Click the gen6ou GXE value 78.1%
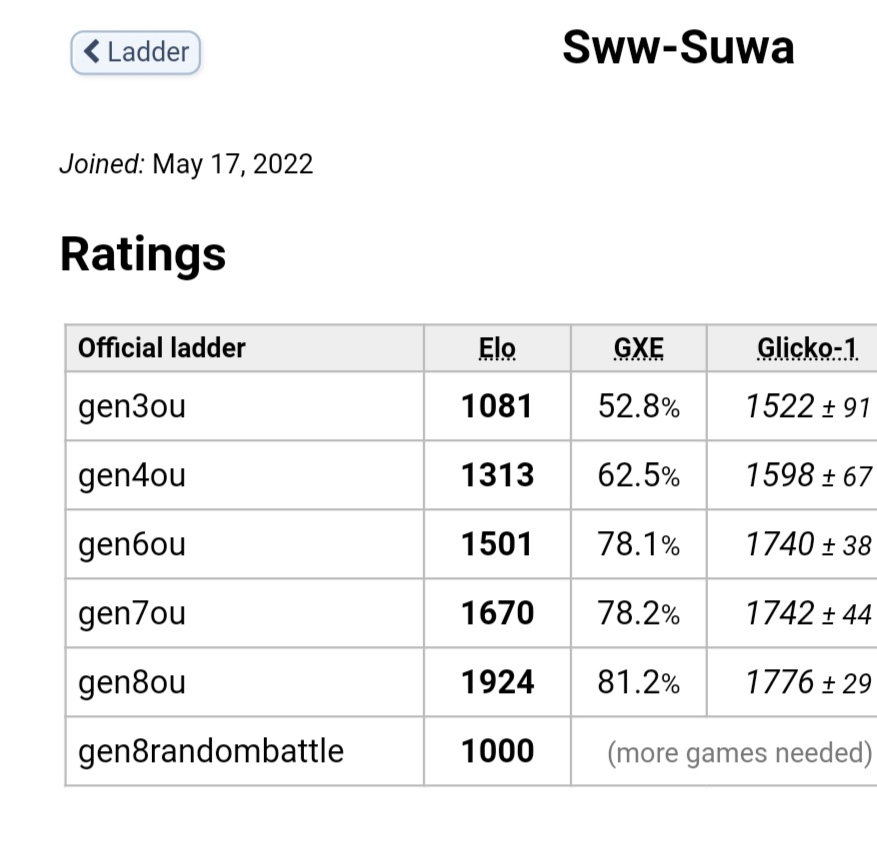877x863 pixels. tap(638, 544)
